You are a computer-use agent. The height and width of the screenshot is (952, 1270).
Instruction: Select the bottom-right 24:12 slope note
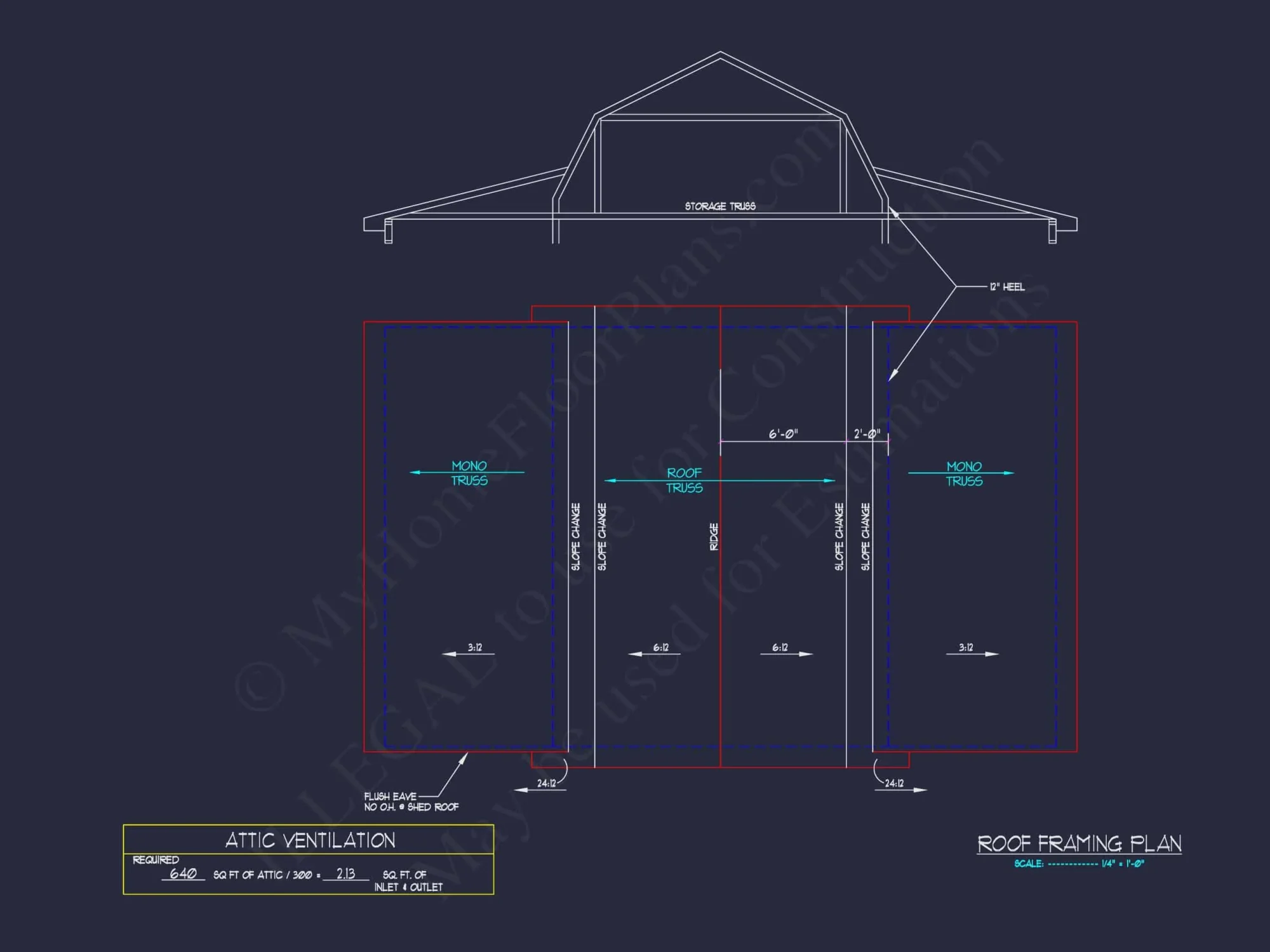(894, 783)
